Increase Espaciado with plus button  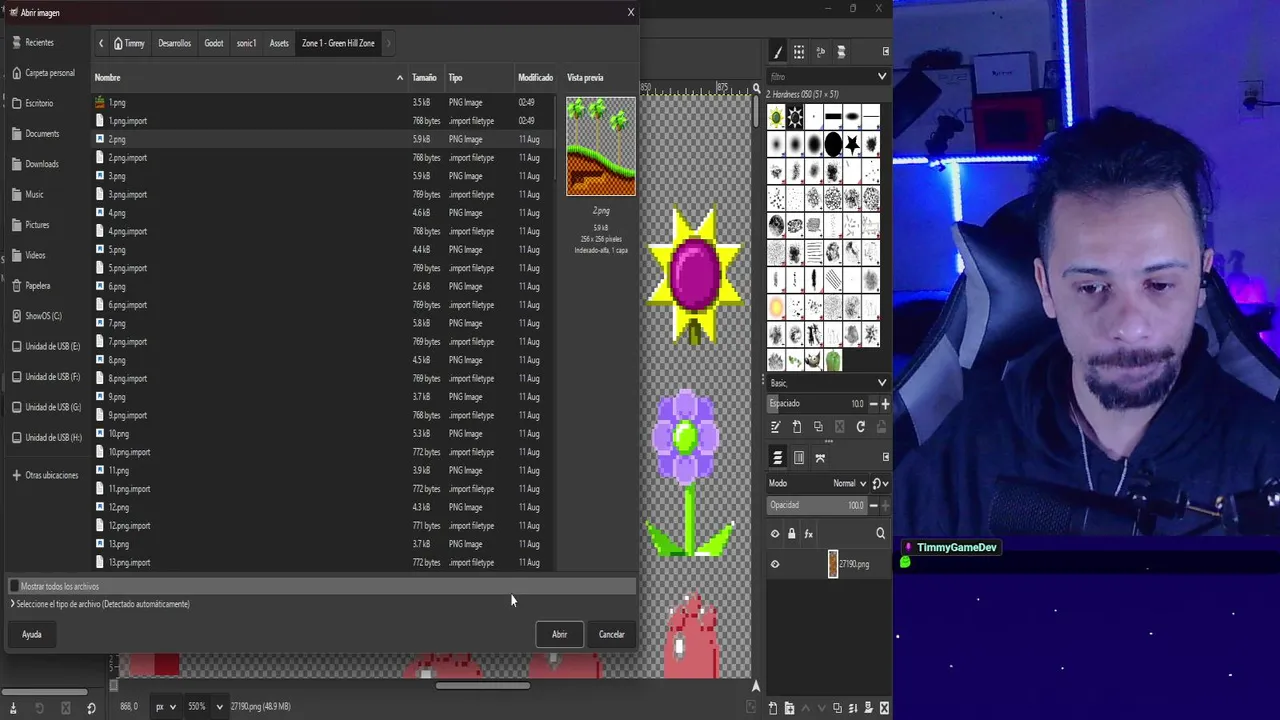(885, 404)
